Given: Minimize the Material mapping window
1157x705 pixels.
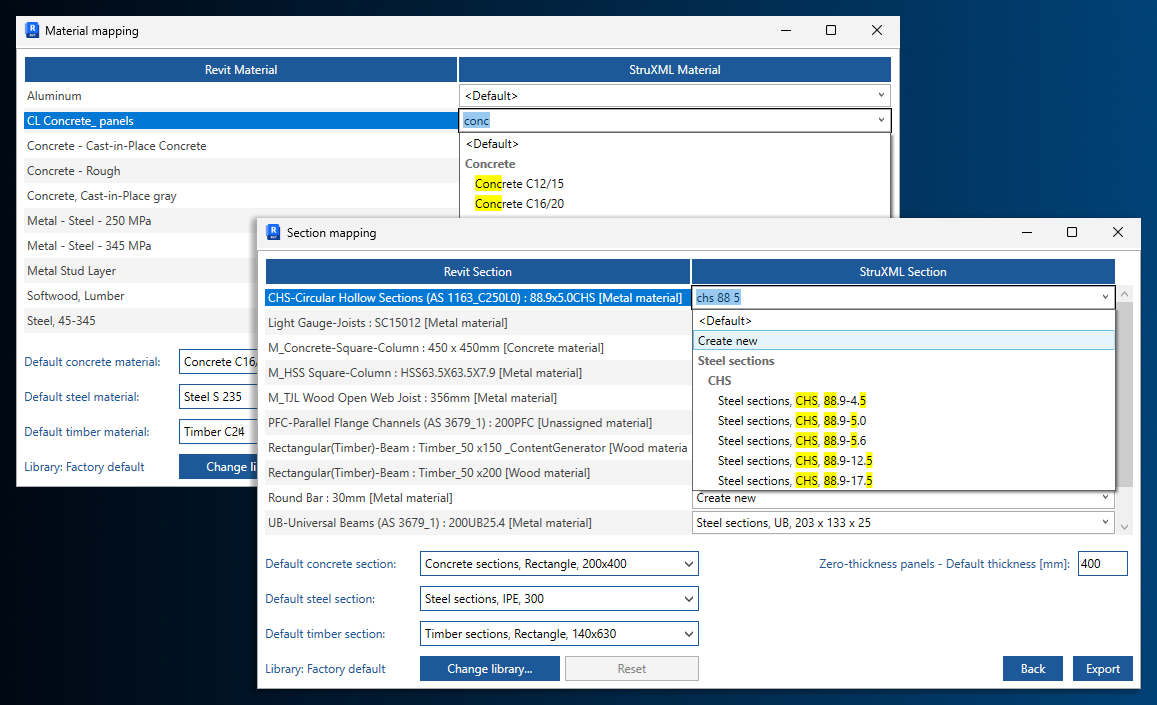Looking at the screenshot, I should (x=786, y=30).
